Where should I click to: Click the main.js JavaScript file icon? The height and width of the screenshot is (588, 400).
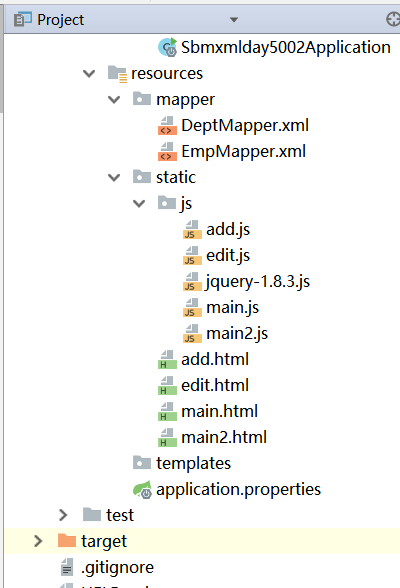(x=192, y=308)
